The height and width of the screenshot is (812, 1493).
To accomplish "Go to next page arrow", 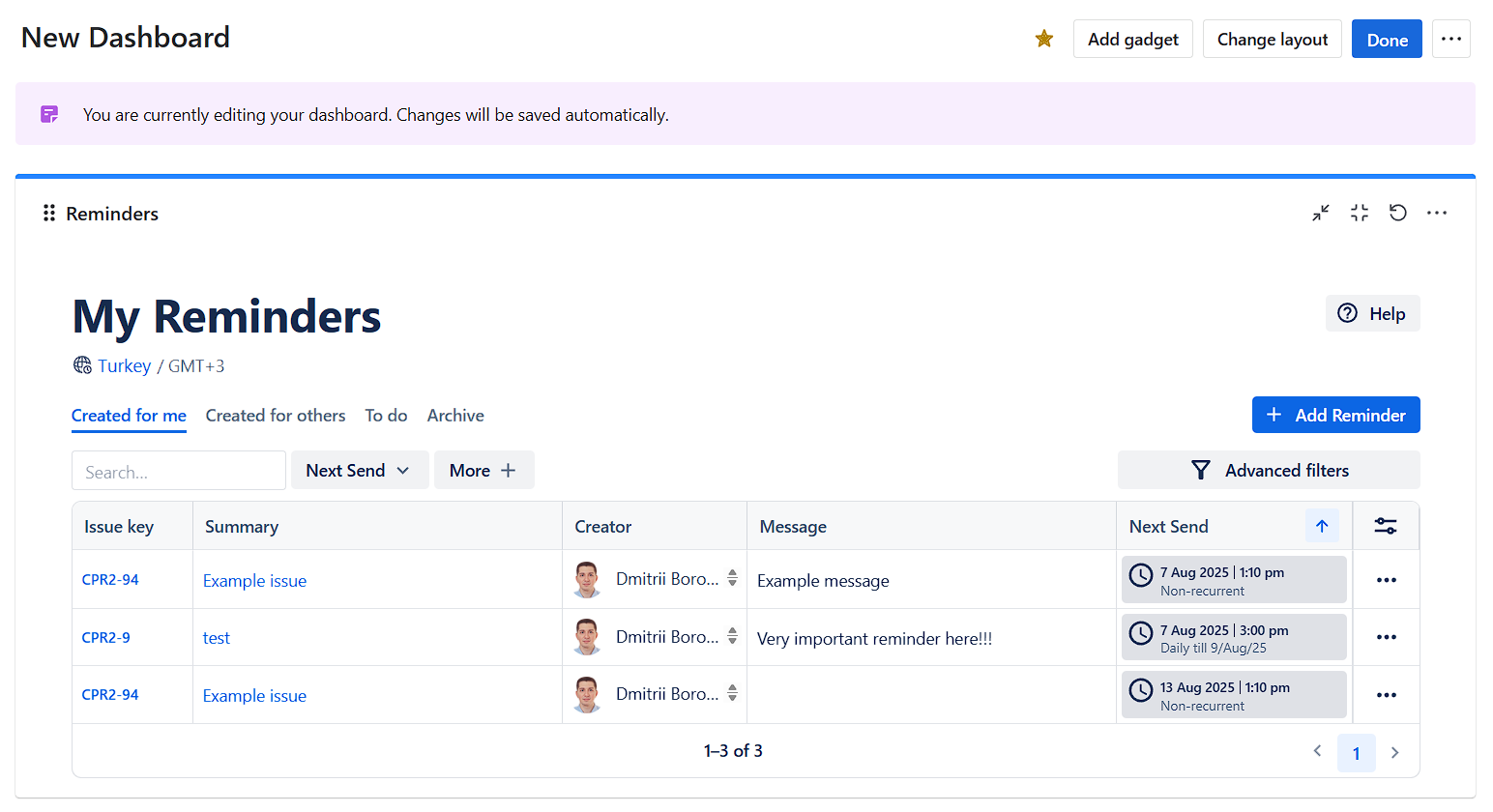I will click(x=1394, y=752).
